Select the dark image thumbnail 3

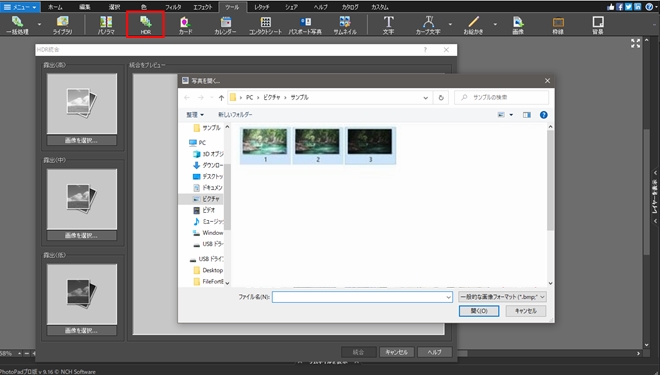(370, 146)
